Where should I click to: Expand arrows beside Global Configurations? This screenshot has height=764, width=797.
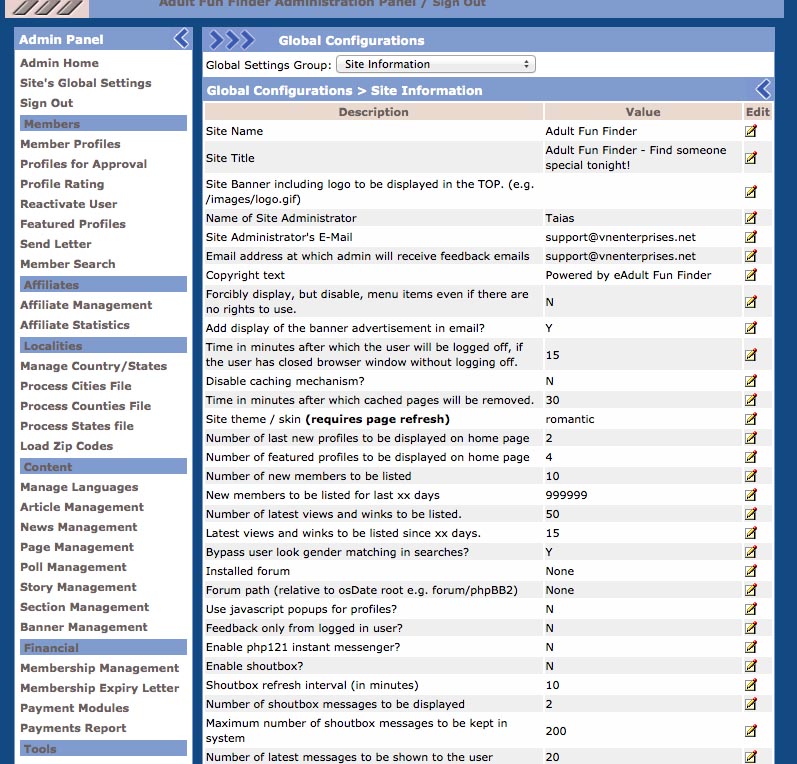232,40
